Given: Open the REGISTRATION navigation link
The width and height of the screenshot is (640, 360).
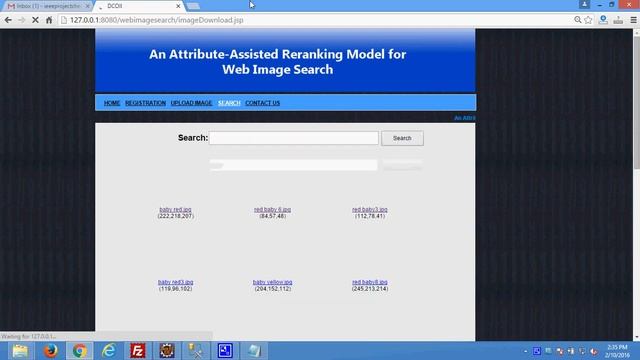Looking at the screenshot, I should coord(145,103).
